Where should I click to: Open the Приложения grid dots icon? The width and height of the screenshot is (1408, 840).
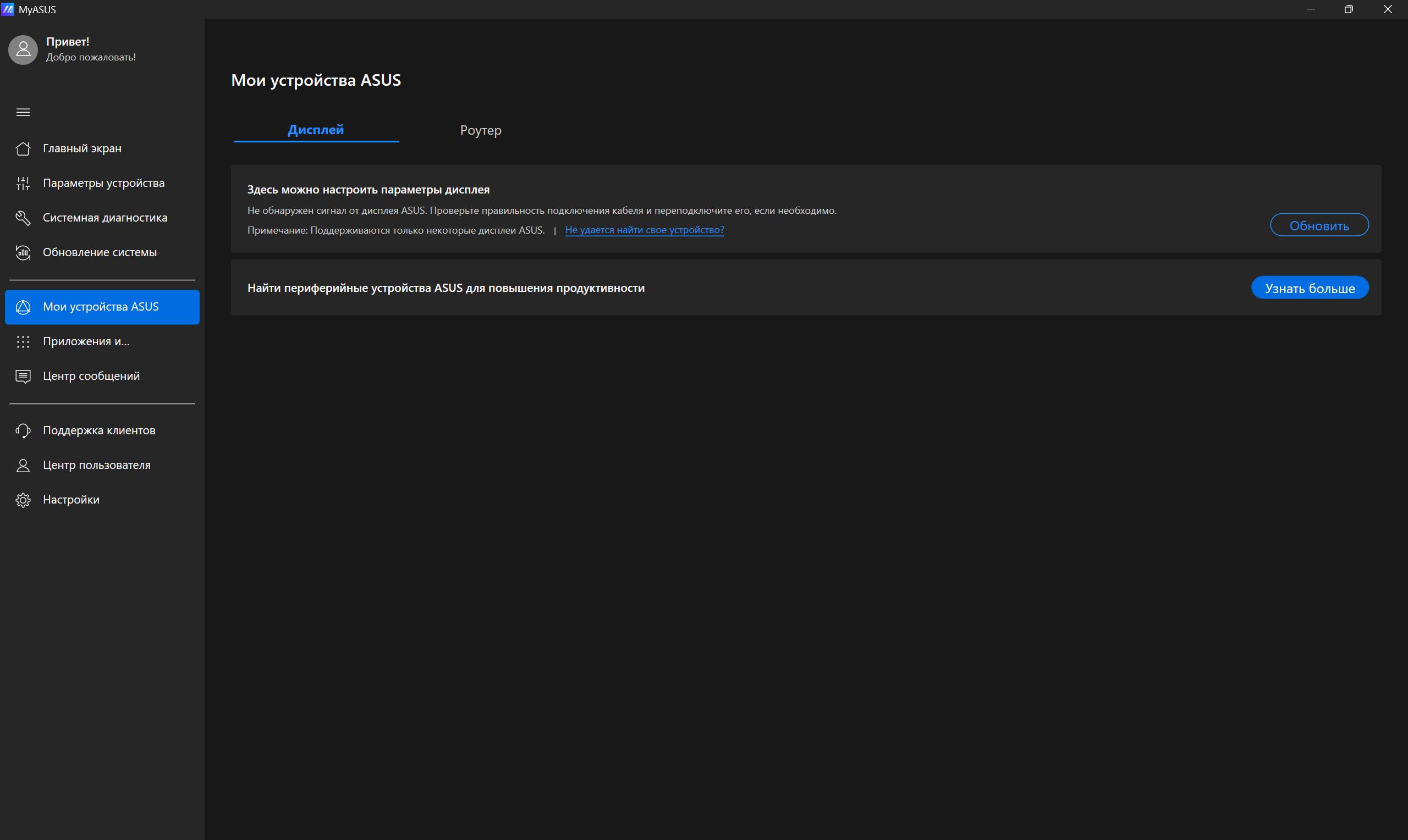[x=23, y=341]
